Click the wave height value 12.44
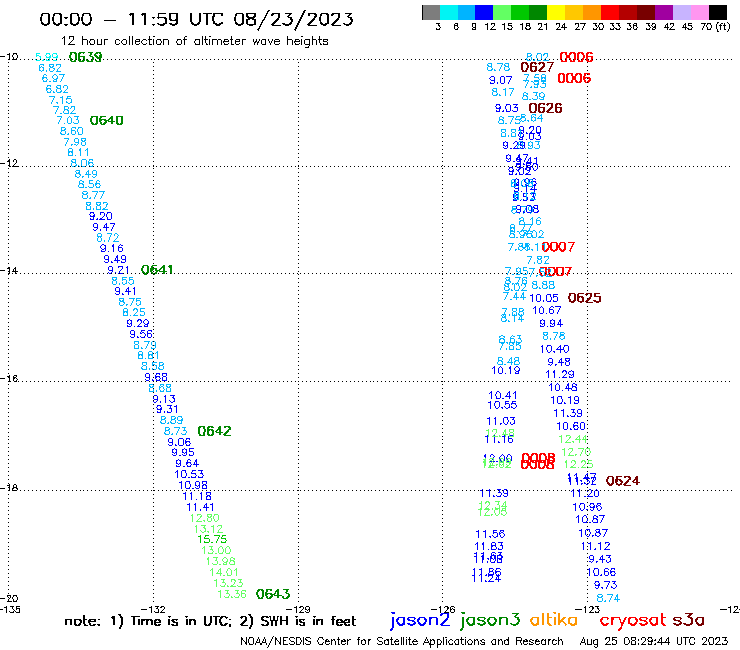The height and width of the screenshot is (650, 740). pos(573,439)
